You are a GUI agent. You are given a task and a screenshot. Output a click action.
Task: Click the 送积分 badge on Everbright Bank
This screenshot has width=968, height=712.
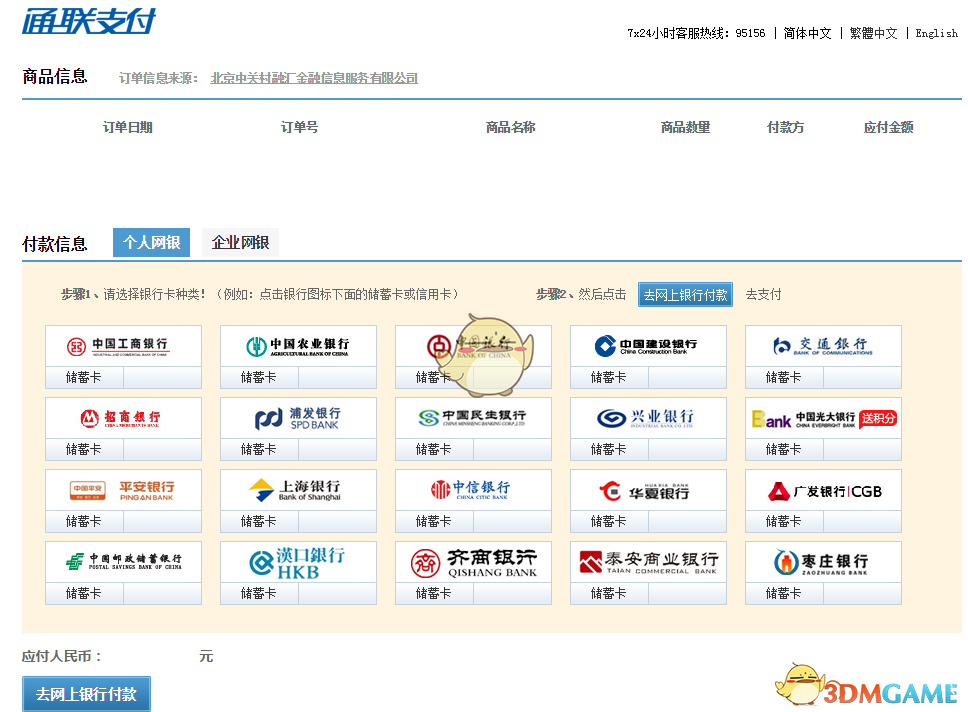click(878, 418)
